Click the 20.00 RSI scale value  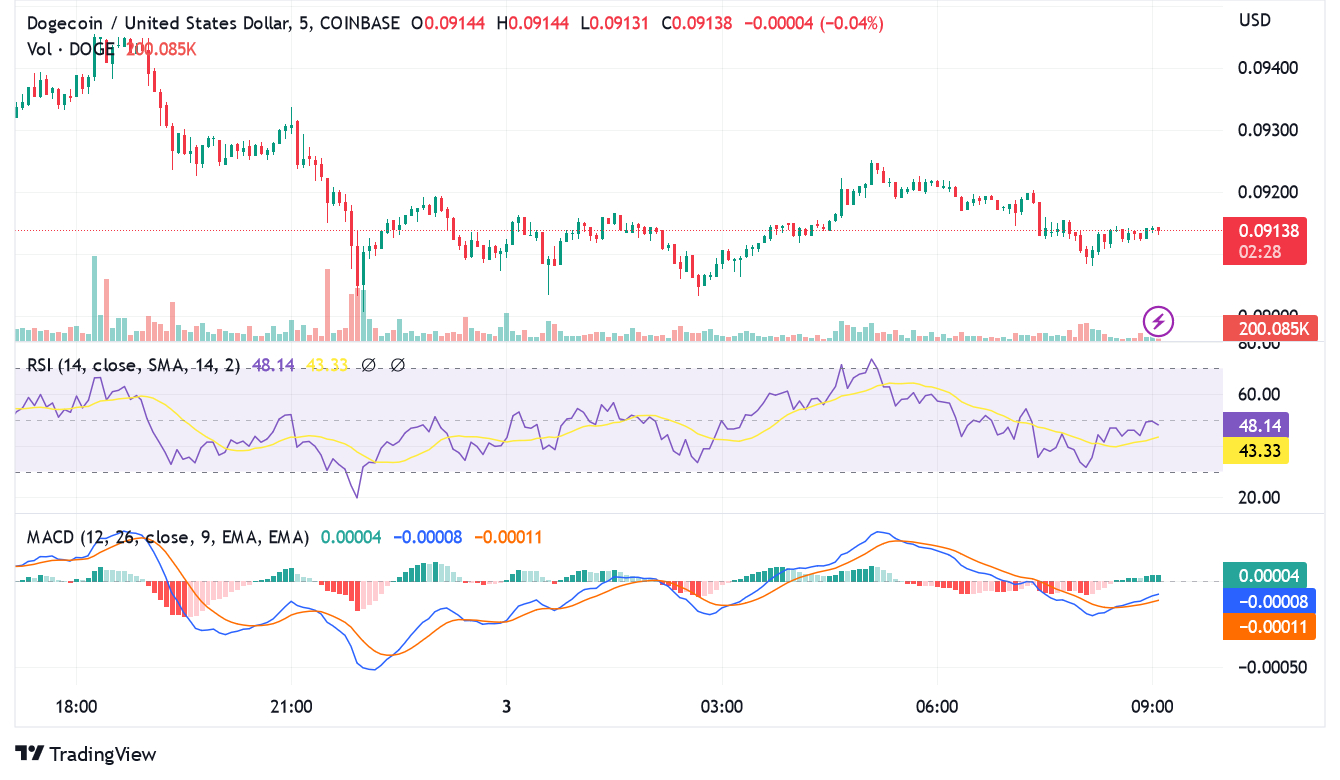(1259, 498)
